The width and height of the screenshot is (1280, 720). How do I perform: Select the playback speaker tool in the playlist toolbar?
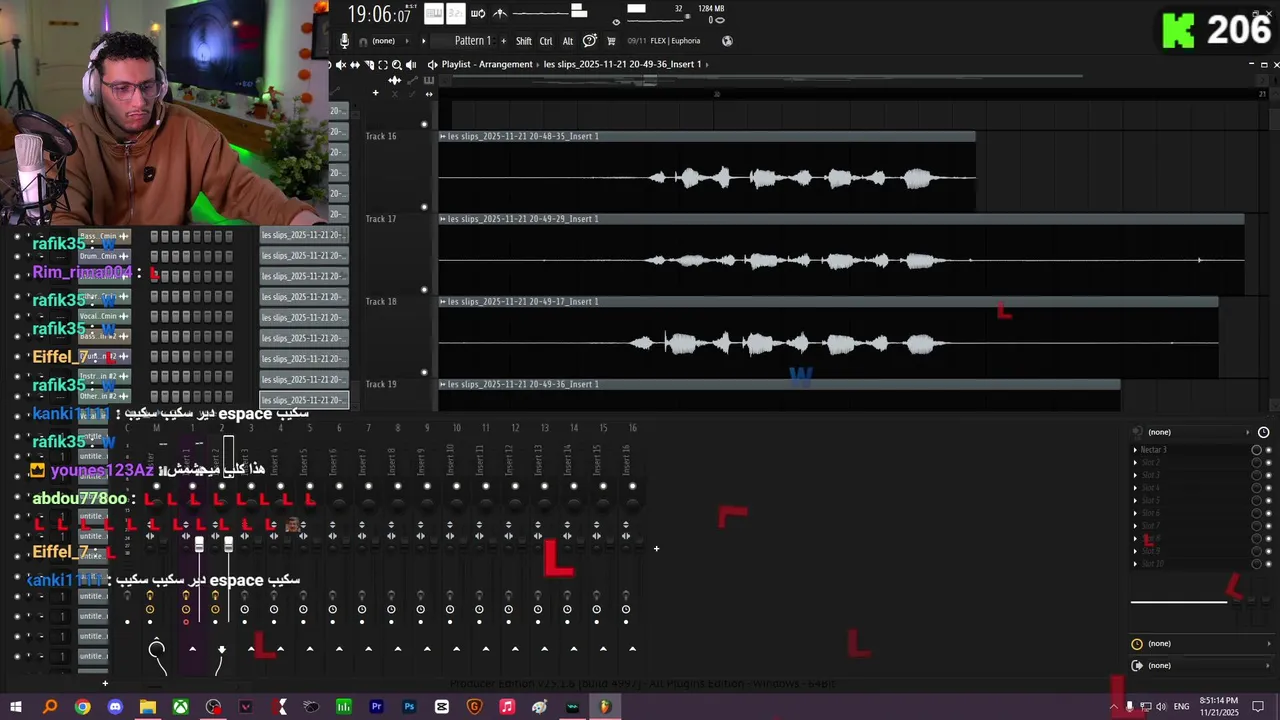pos(411,65)
